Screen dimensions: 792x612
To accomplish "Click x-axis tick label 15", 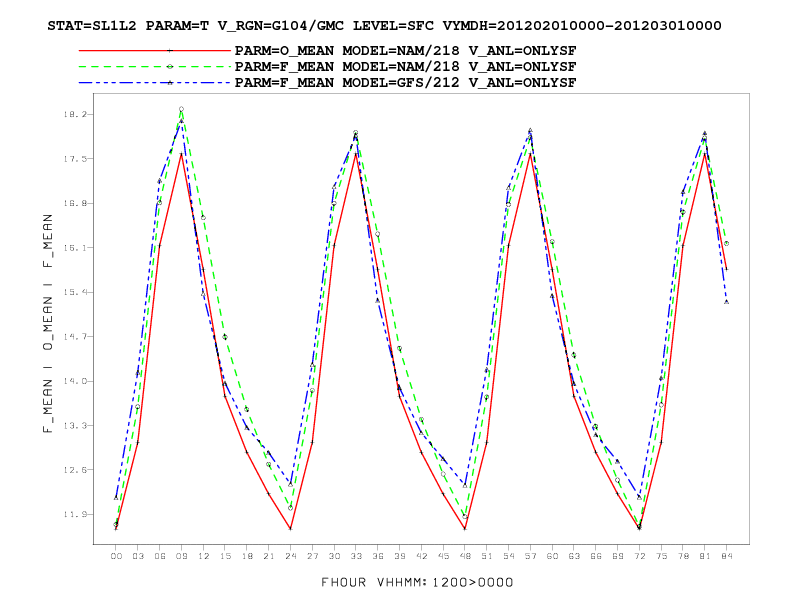I will (225, 556).
